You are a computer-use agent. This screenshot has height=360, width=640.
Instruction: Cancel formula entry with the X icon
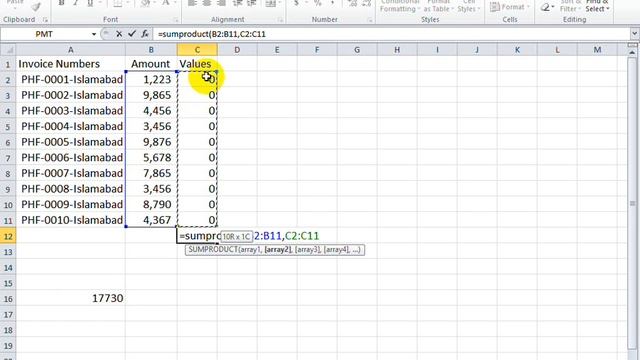[119, 34]
